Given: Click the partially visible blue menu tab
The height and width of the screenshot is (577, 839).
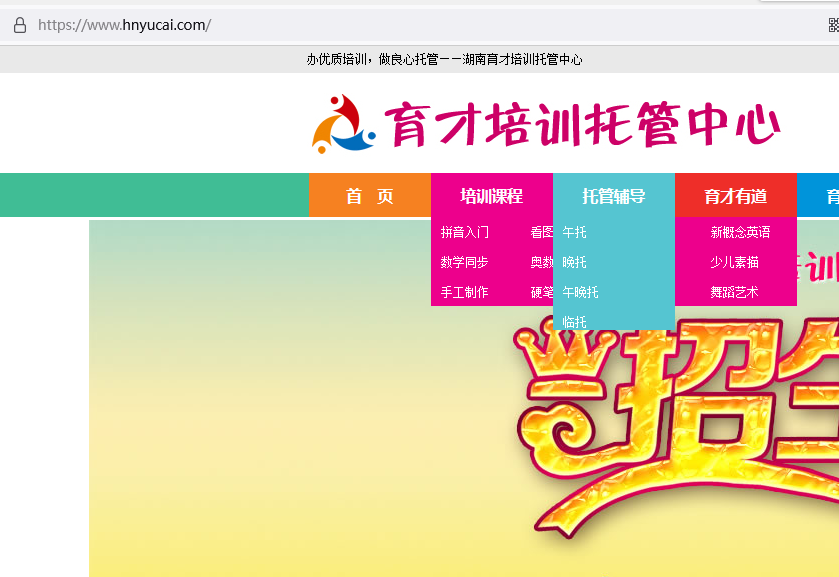Looking at the screenshot, I should pos(820,196).
